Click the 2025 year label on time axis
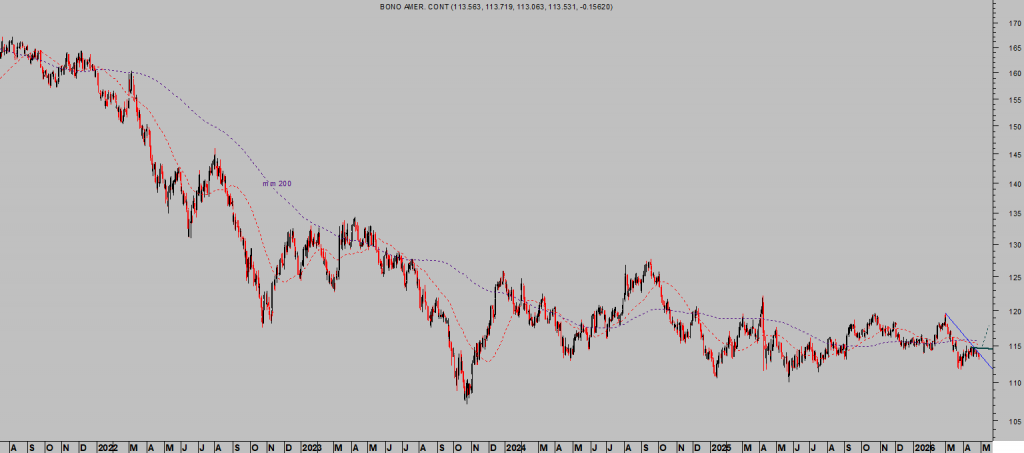Screen dimensions: 1024x453 720,445
